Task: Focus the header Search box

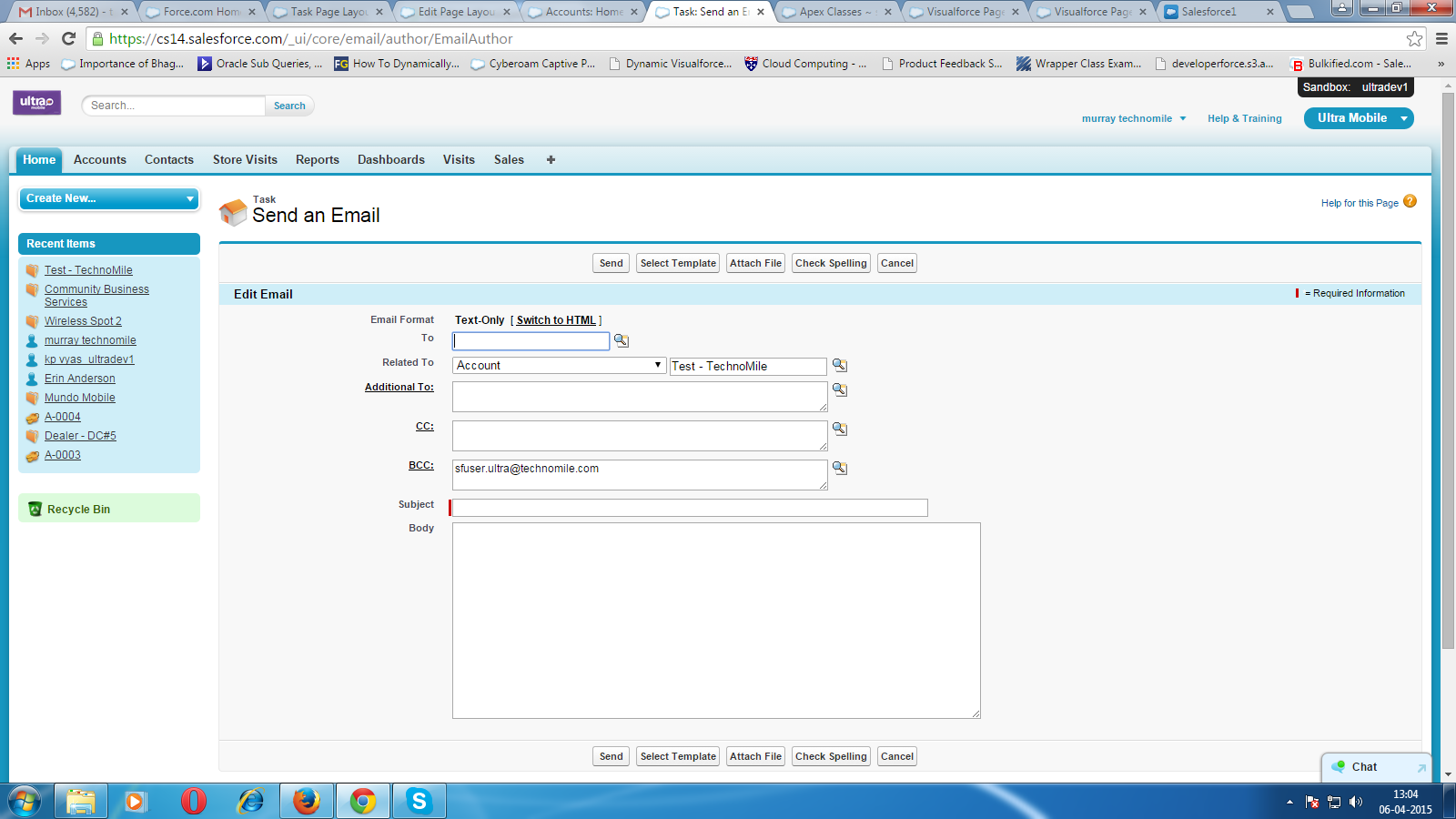Action: tap(174, 106)
